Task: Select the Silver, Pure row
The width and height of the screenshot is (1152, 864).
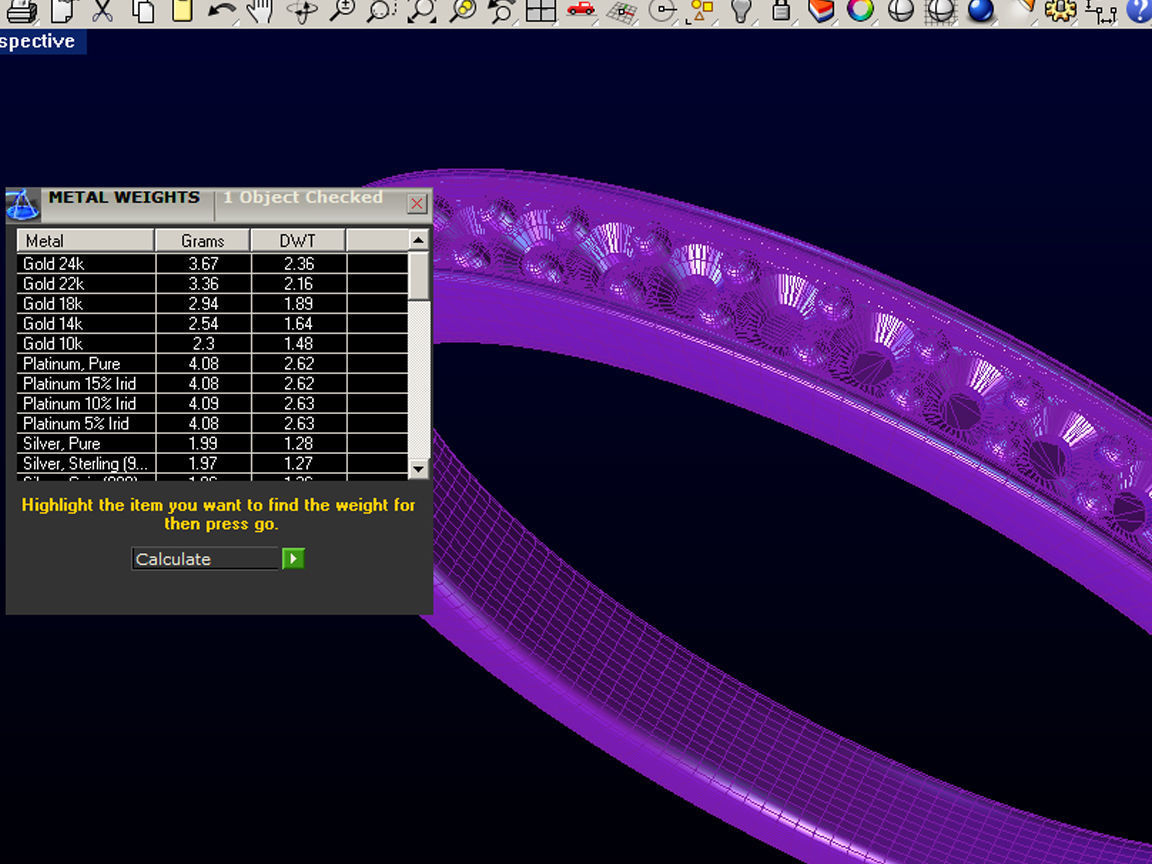Action: point(212,443)
